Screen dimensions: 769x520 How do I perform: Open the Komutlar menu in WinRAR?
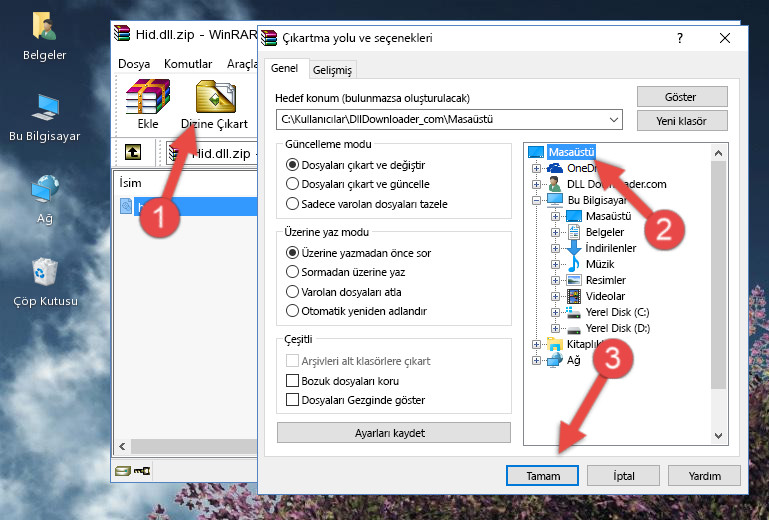pyautogui.click(x=188, y=64)
